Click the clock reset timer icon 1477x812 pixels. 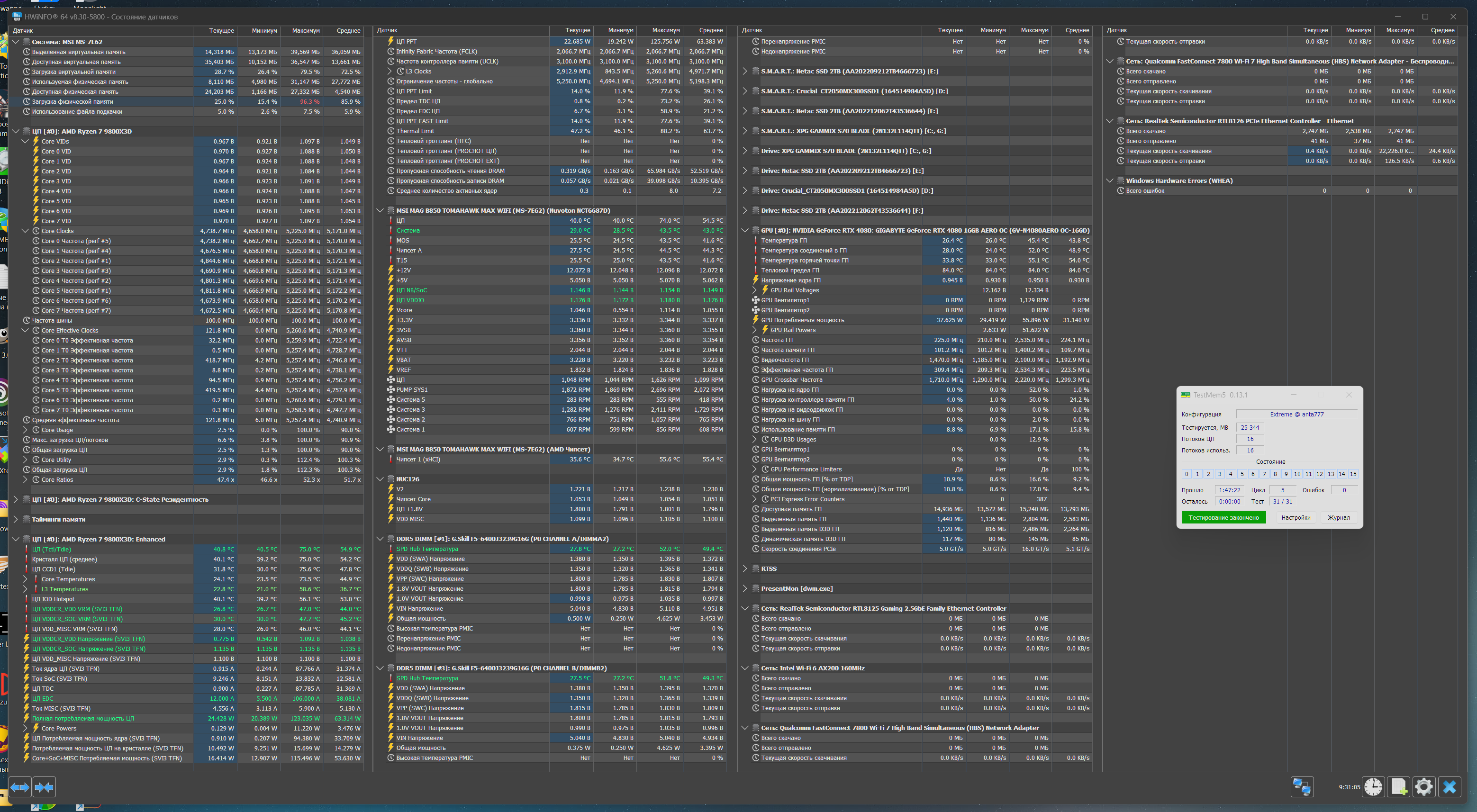tap(1373, 787)
